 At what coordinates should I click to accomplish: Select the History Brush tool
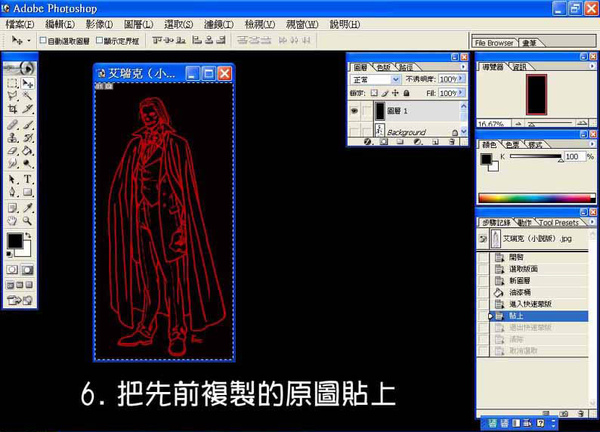tap(27, 137)
